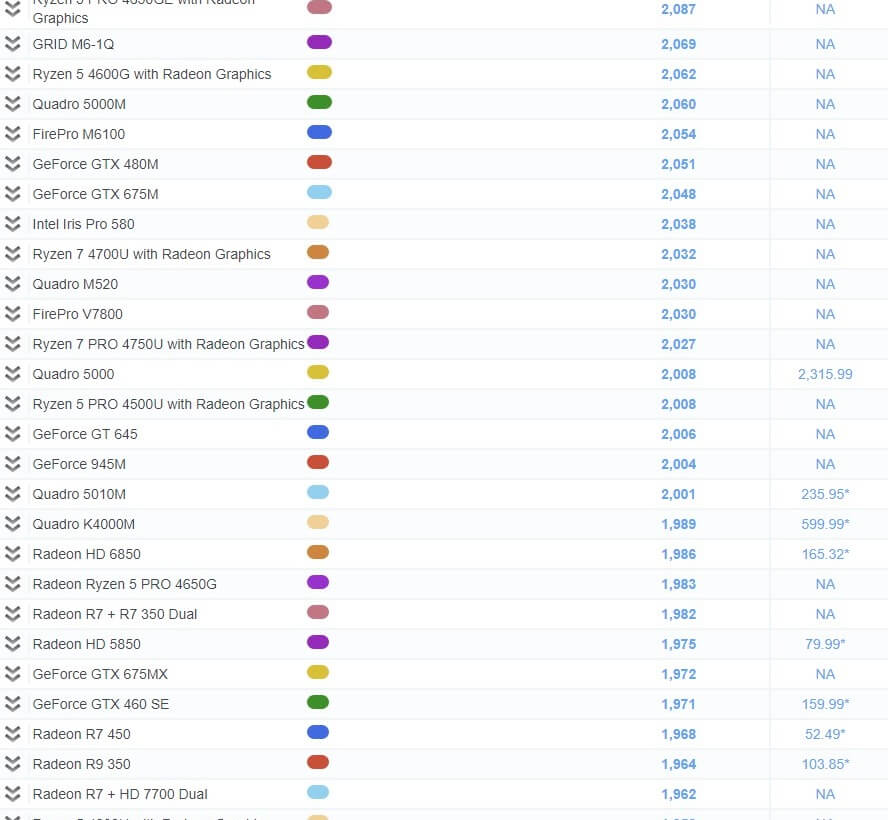The height and width of the screenshot is (820, 888).
Task: Open Radeon Ryzen 5 PRO 4650G link
Action: click(x=125, y=584)
